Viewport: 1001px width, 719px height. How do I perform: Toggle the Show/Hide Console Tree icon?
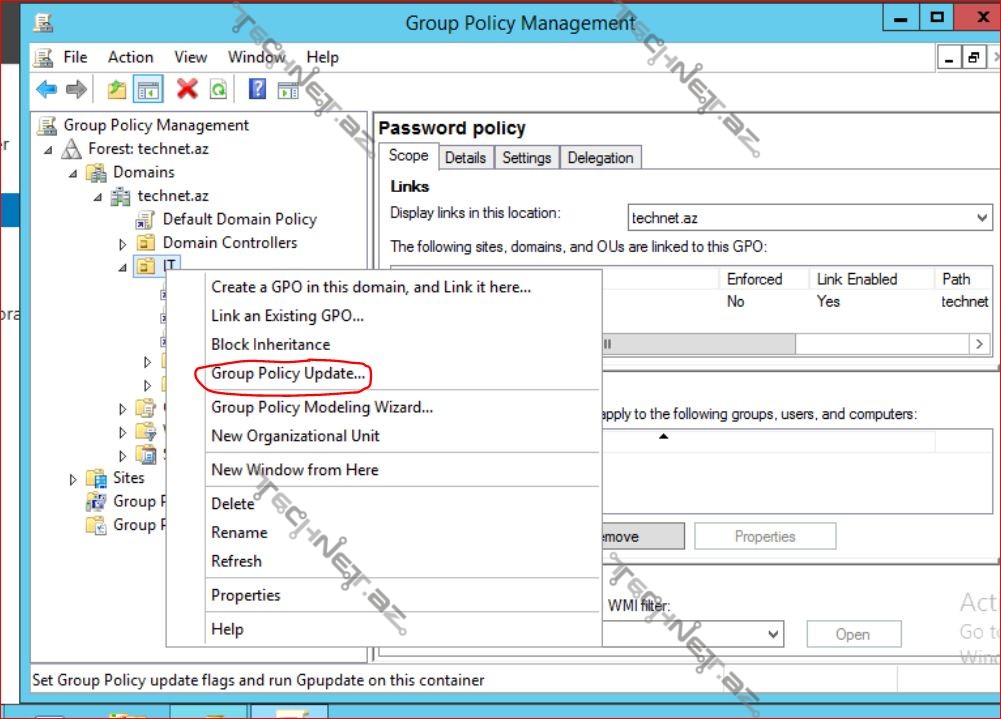pyautogui.click(x=149, y=90)
